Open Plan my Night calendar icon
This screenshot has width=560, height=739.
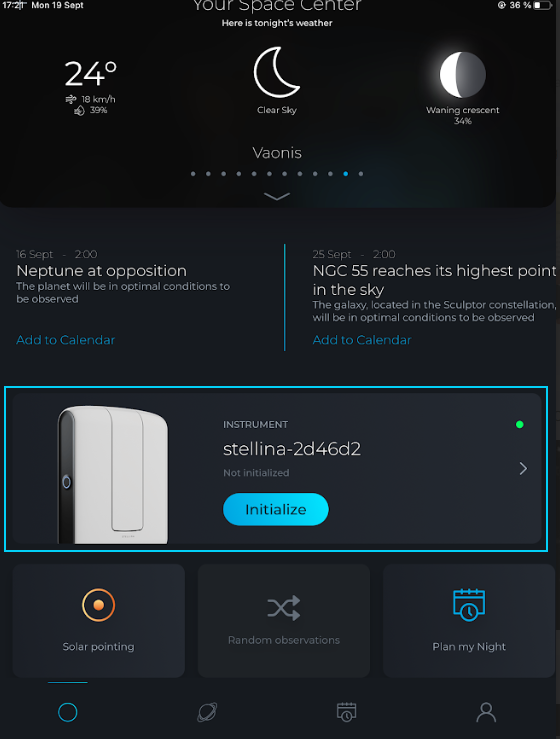click(469, 605)
